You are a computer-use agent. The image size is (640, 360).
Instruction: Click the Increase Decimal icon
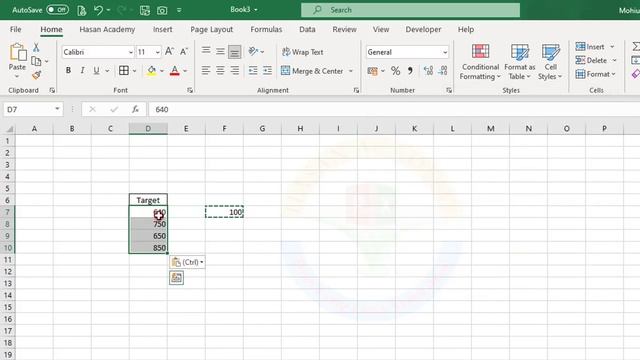[428, 71]
